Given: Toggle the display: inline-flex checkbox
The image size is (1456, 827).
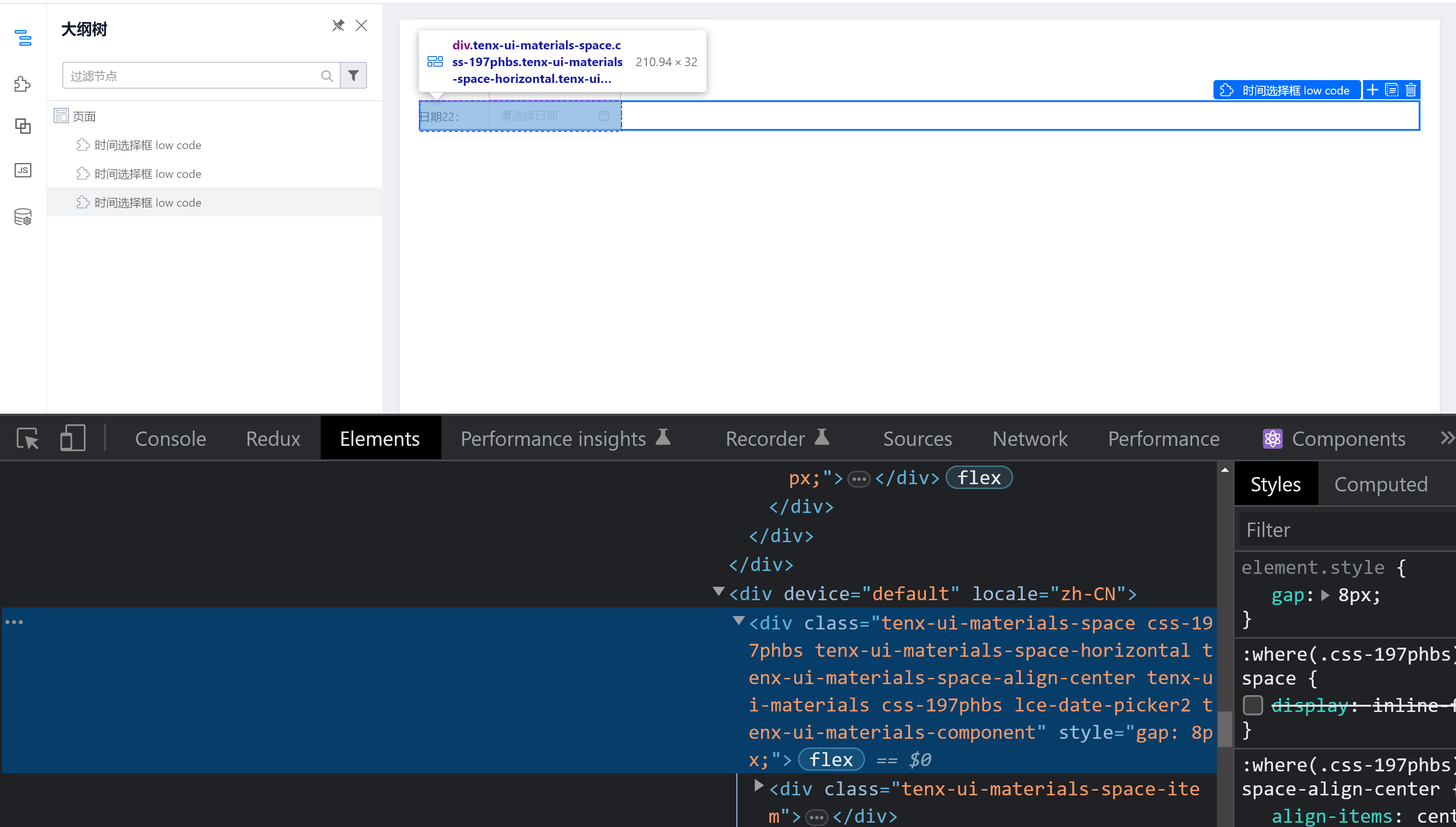Looking at the screenshot, I should pyautogui.click(x=1253, y=705).
